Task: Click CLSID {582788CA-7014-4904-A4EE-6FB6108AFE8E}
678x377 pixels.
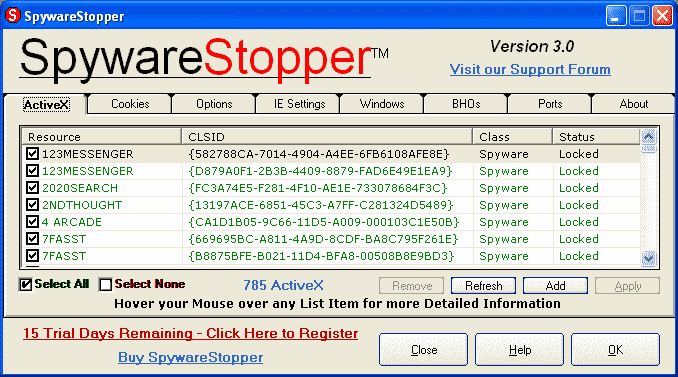Action: [319, 154]
